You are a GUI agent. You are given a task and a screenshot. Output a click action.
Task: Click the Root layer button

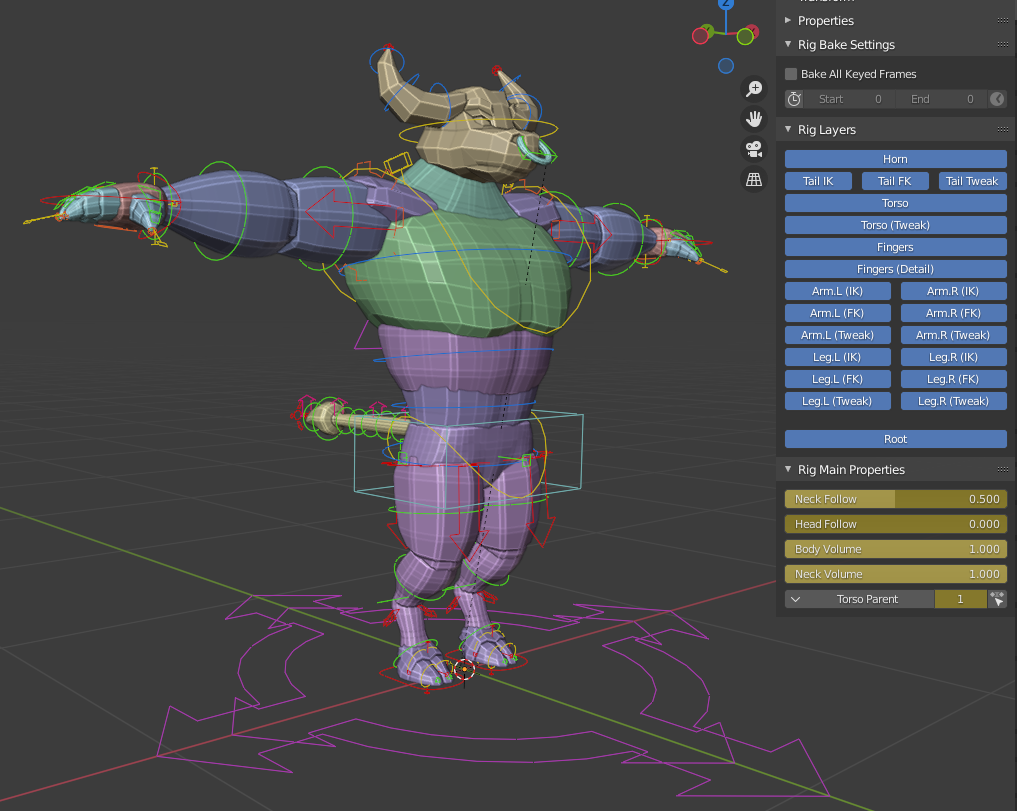point(895,439)
